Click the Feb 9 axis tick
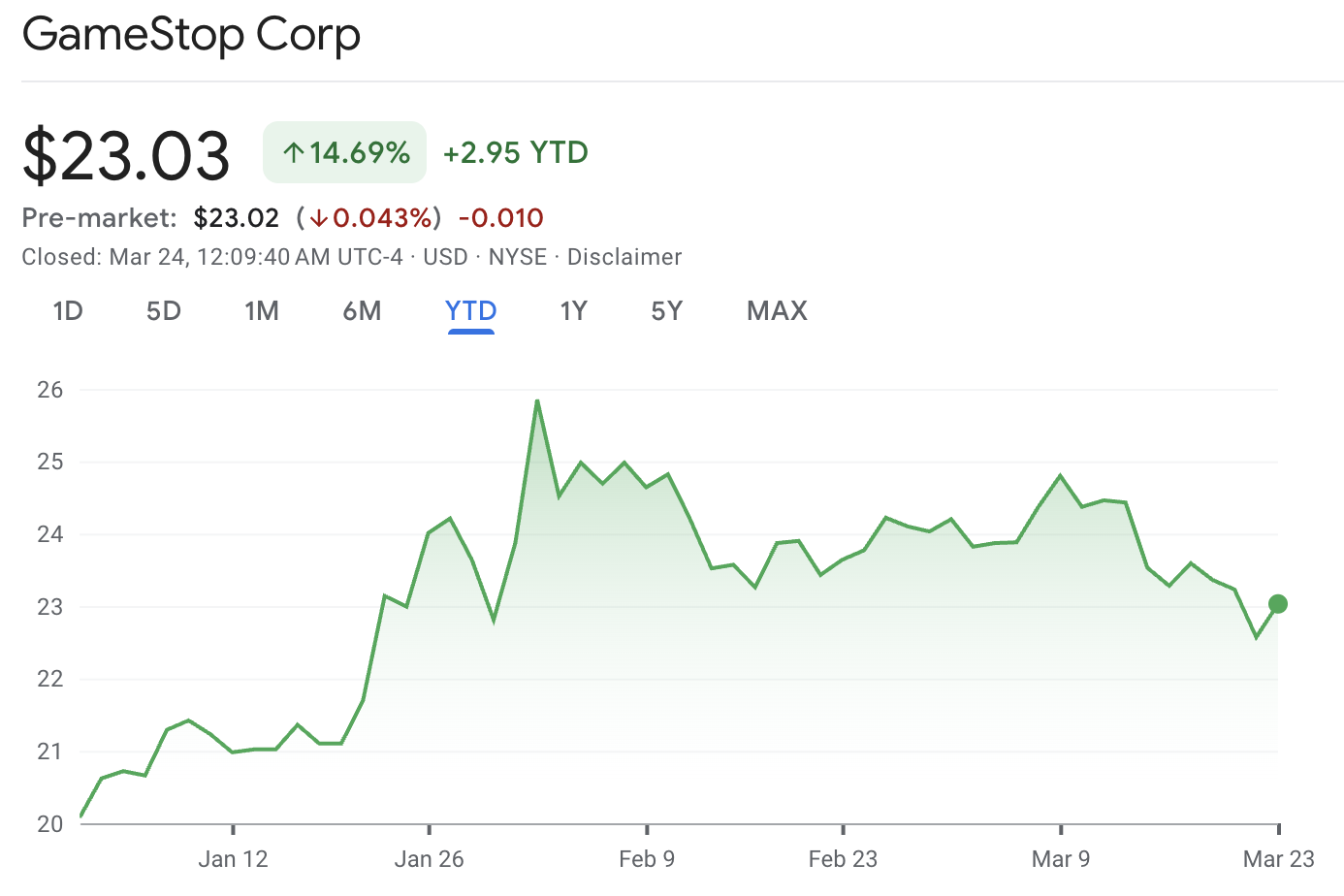Viewport: 1344px width, 896px height. [647, 829]
